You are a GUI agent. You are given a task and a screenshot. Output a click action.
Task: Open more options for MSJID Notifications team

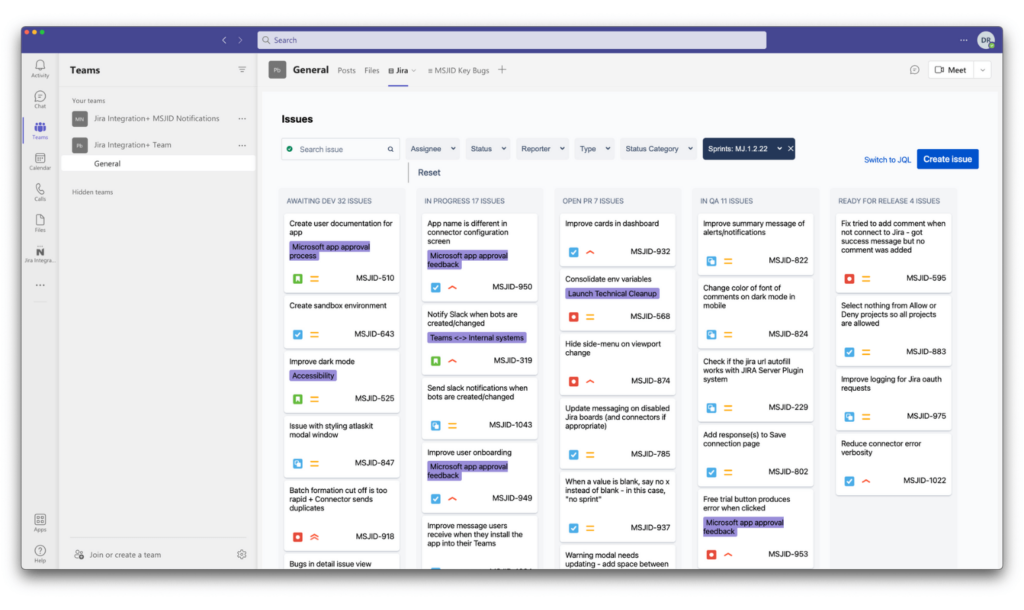(242, 119)
